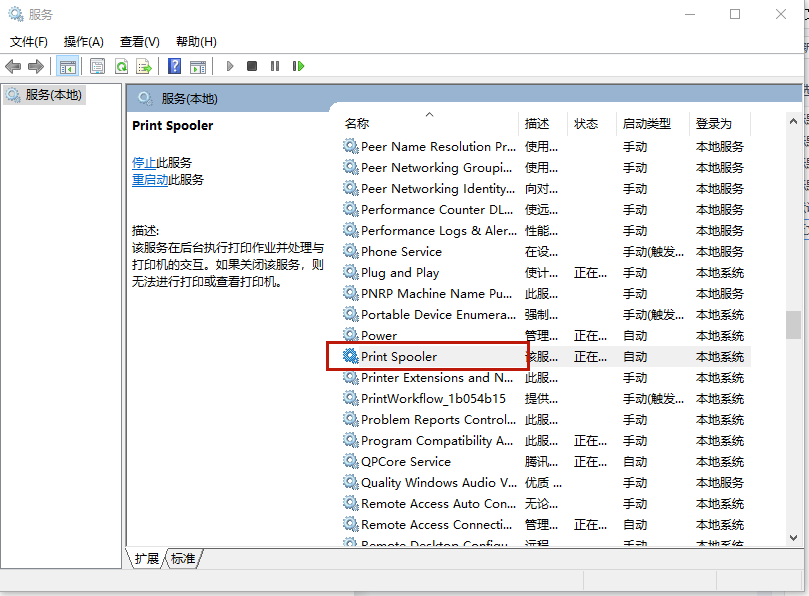809x596 pixels.
Task: Select Peer Networking Identity... service
Action: (546, 189)
